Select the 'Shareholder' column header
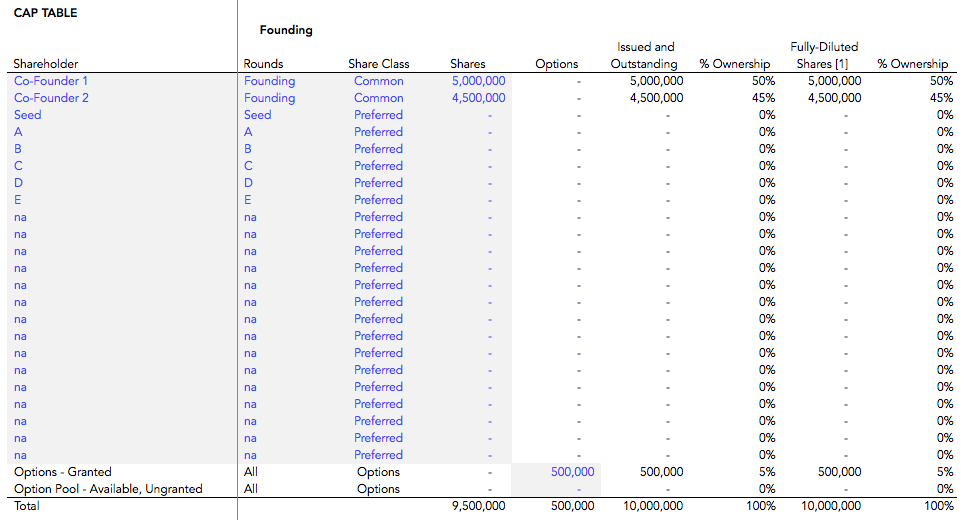Image resolution: width=971 pixels, height=520 pixels. 46,64
